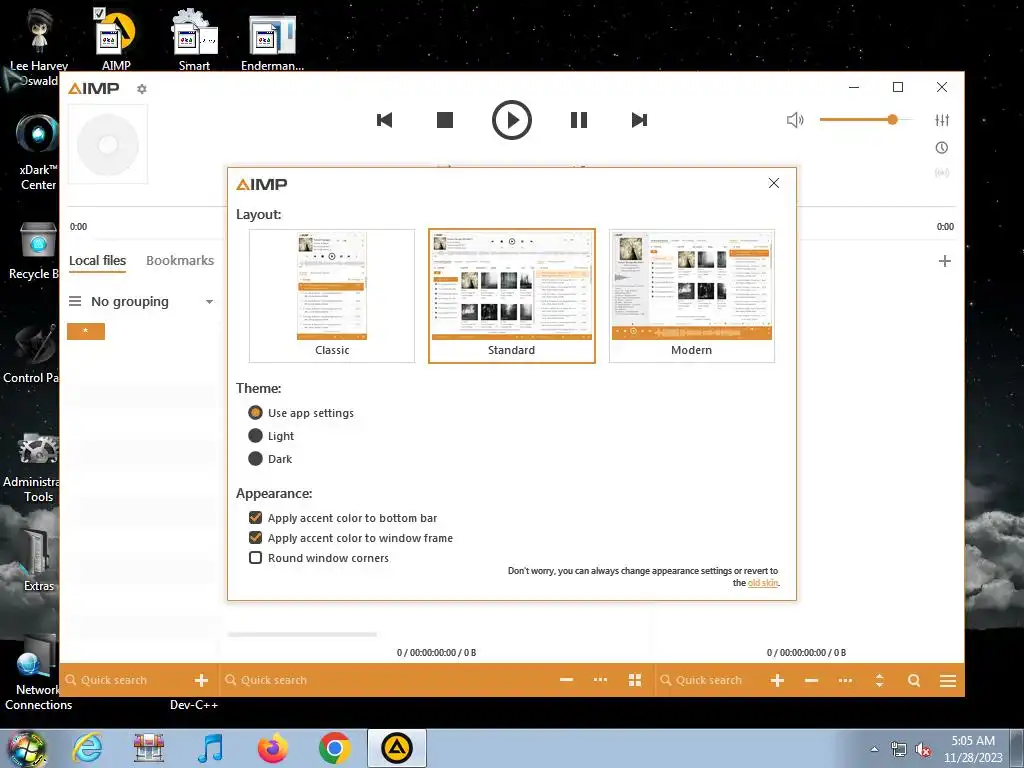This screenshot has width=1024, height=768.
Task: Open Google Chrome from the taskbar
Action: coord(334,748)
